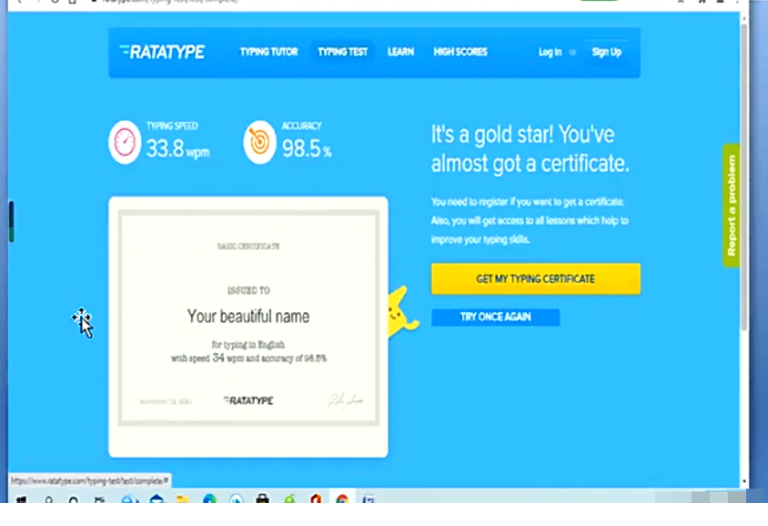This screenshot has width=768, height=526.
Task: Open the Report a problem side tab
Action: pyautogui.click(x=731, y=205)
